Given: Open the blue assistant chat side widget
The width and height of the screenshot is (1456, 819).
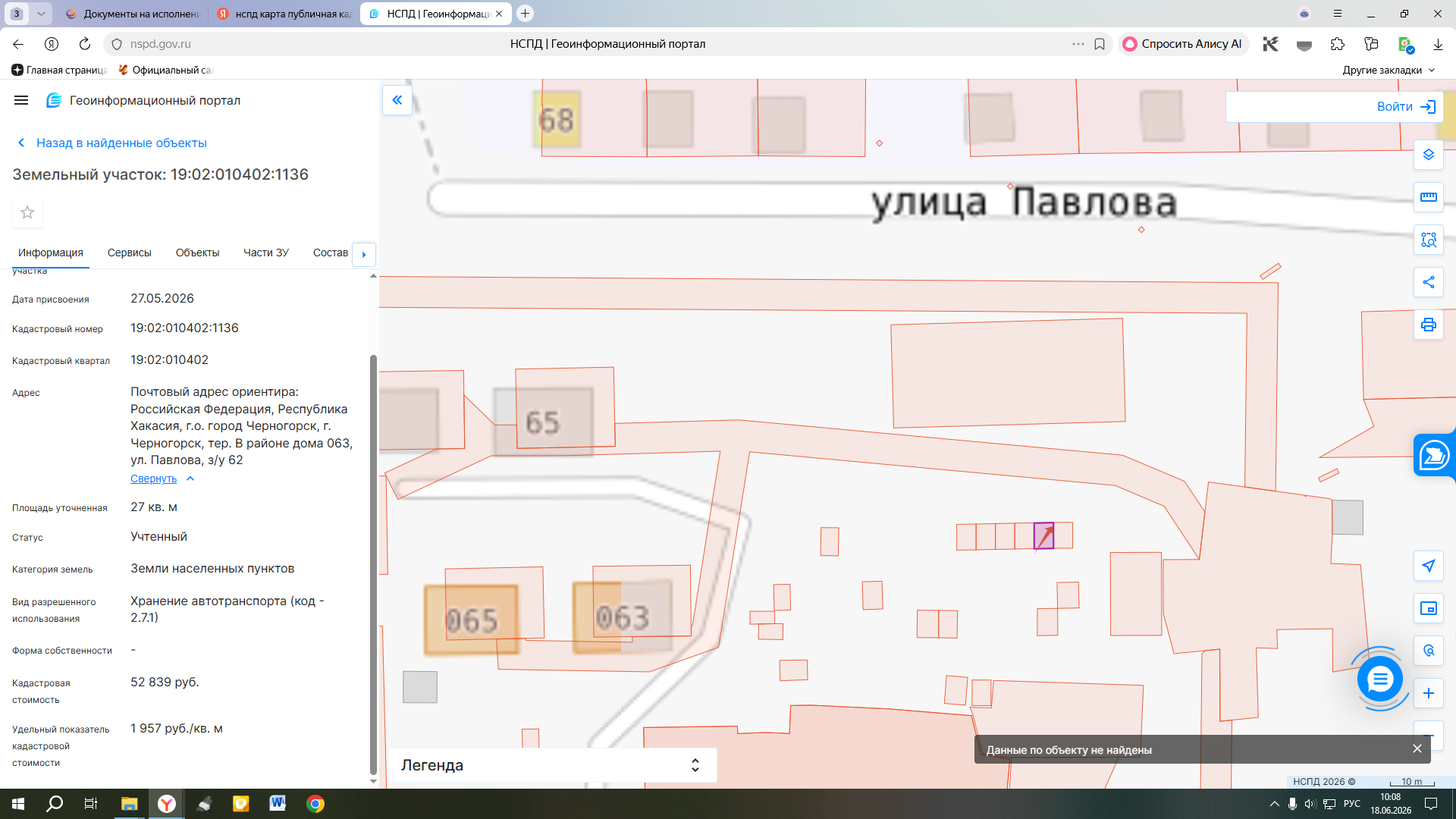Looking at the screenshot, I should point(1434,456).
